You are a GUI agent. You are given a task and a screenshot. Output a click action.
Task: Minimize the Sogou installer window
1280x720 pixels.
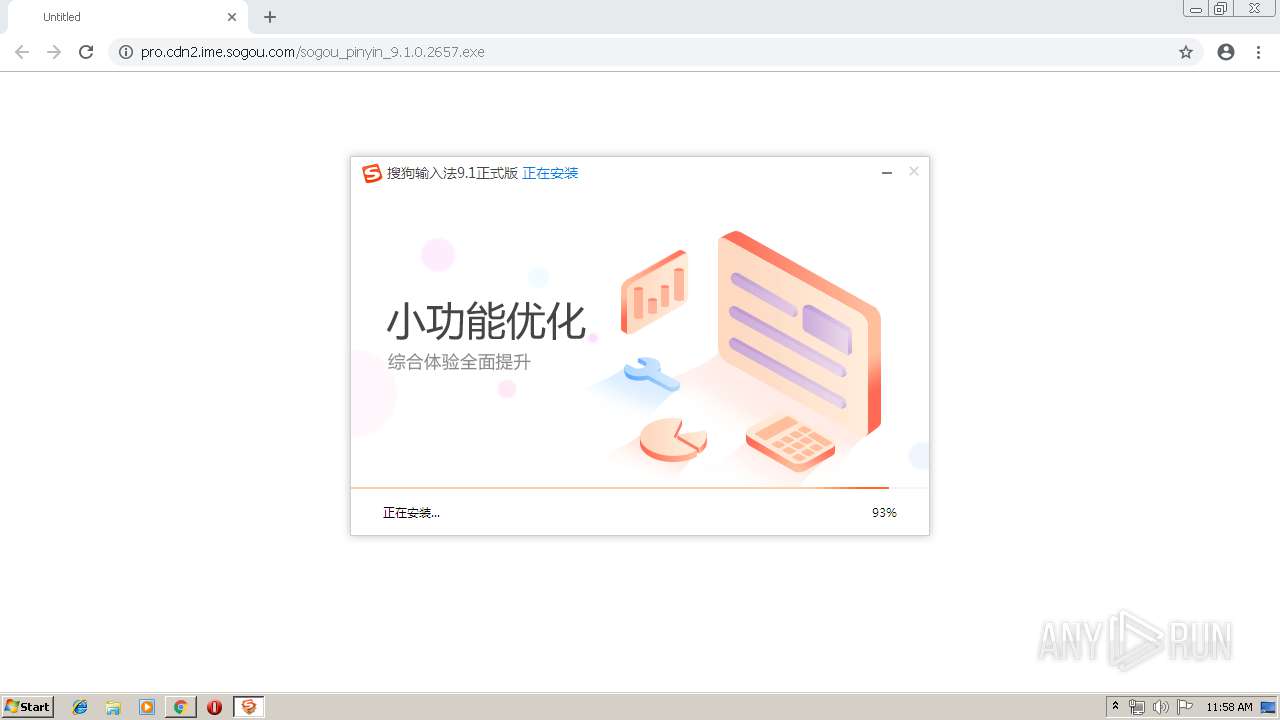[x=886, y=173]
